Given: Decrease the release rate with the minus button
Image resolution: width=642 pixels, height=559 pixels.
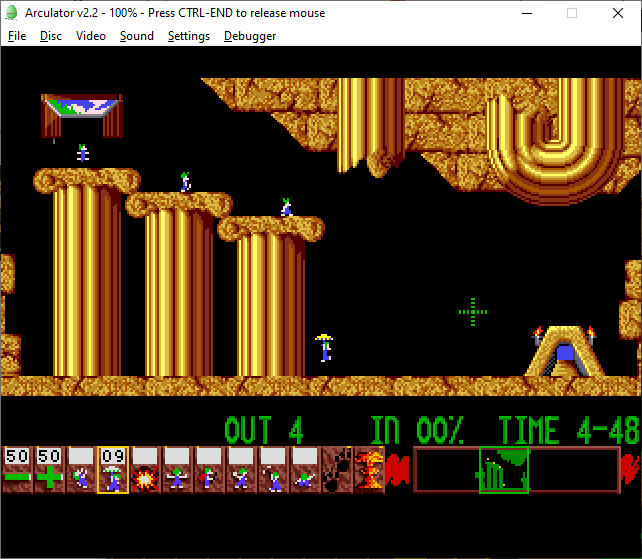Looking at the screenshot, I should [17, 470].
